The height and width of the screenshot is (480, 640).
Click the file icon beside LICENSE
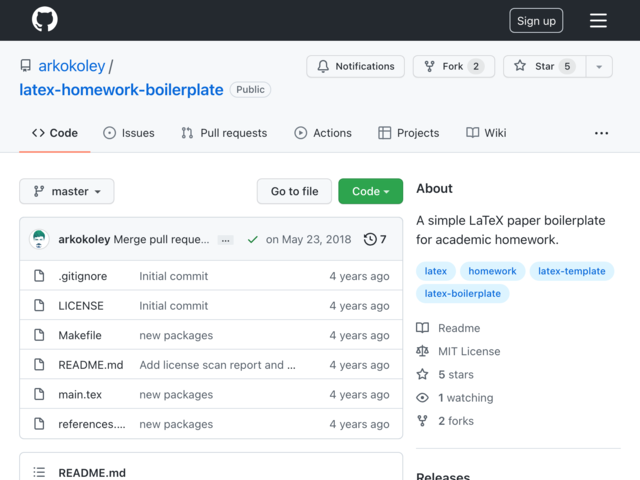pos(39,305)
